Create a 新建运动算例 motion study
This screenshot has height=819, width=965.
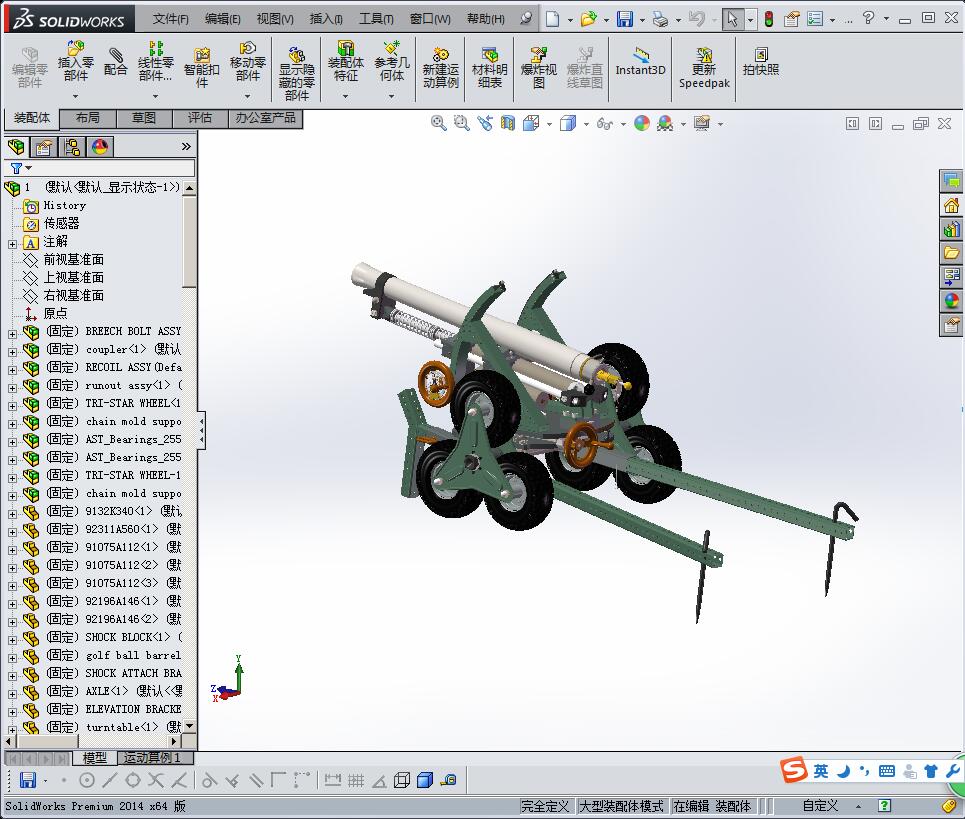[441, 68]
